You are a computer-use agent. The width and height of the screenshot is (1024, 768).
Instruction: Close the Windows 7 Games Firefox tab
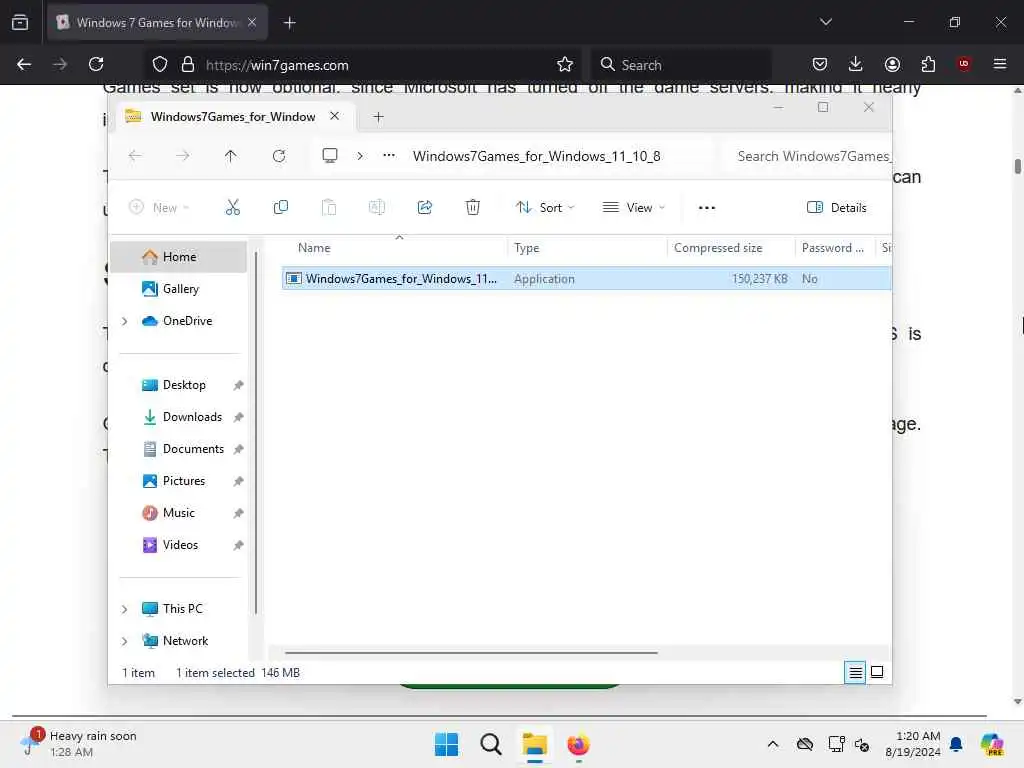tap(252, 22)
